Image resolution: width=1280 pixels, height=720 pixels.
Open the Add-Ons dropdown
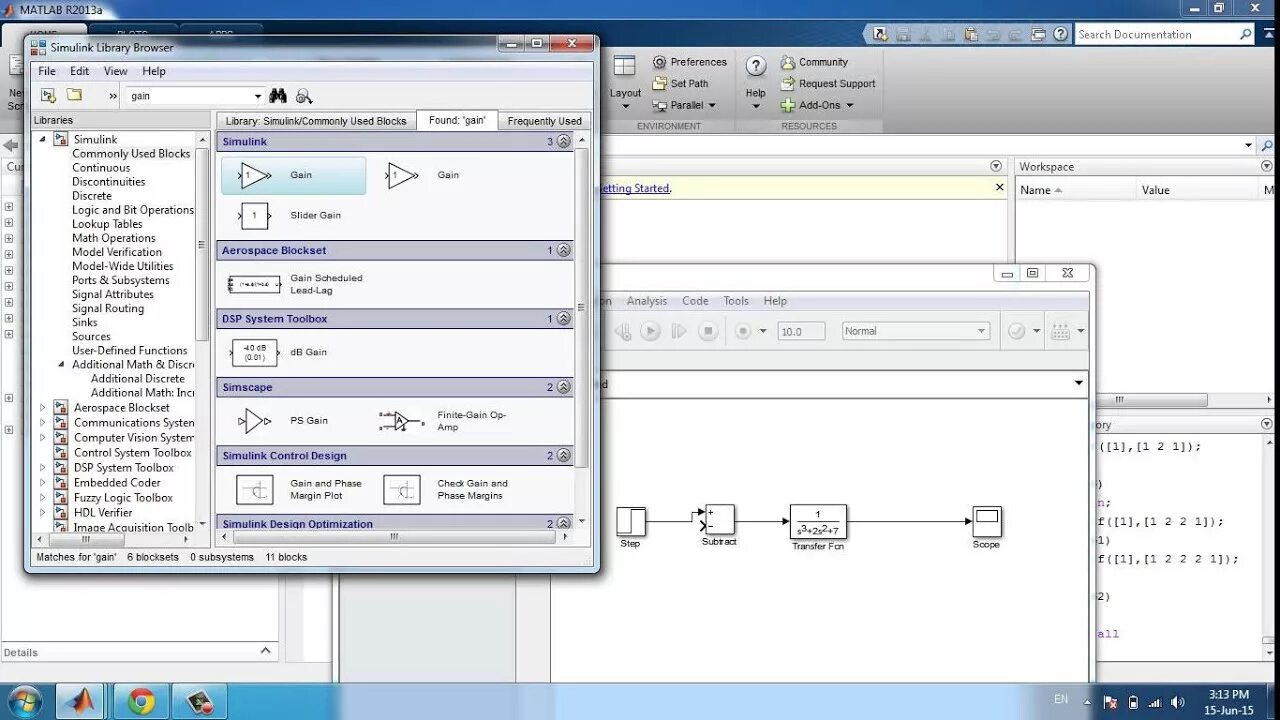point(850,105)
